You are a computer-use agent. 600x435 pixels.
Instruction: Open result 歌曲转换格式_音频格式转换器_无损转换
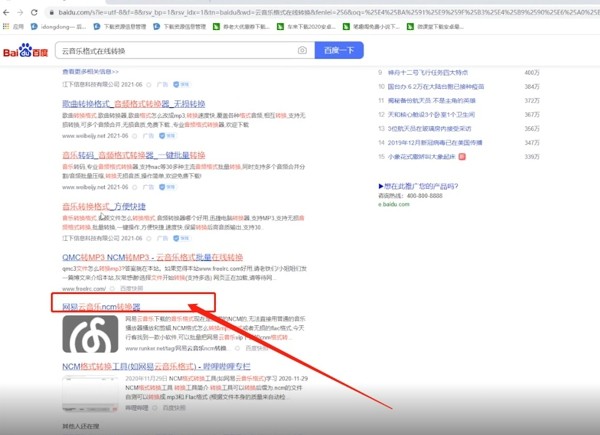click(x=134, y=104)
